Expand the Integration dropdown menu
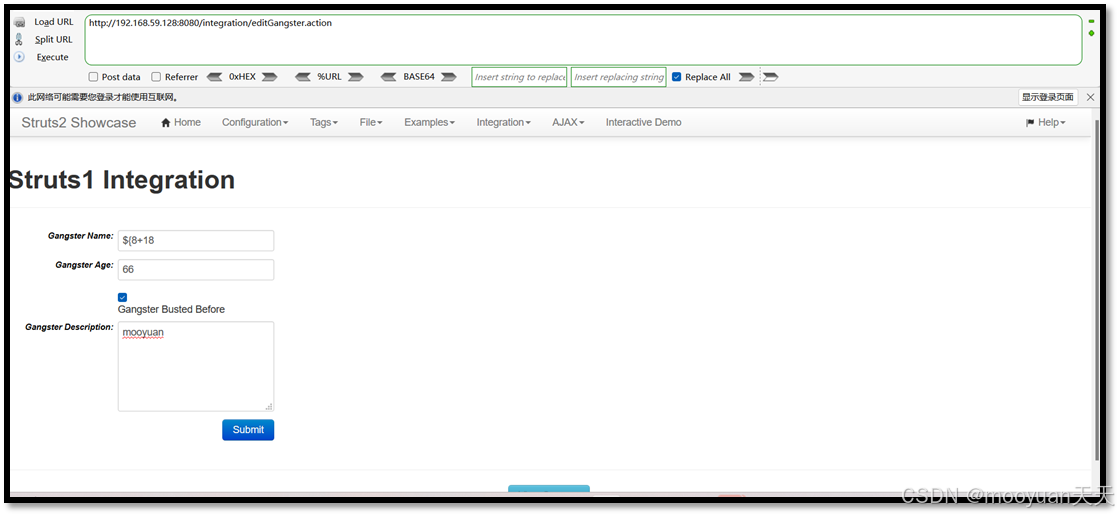This screenshot has height=516, width=1119. tap(504, 123)
